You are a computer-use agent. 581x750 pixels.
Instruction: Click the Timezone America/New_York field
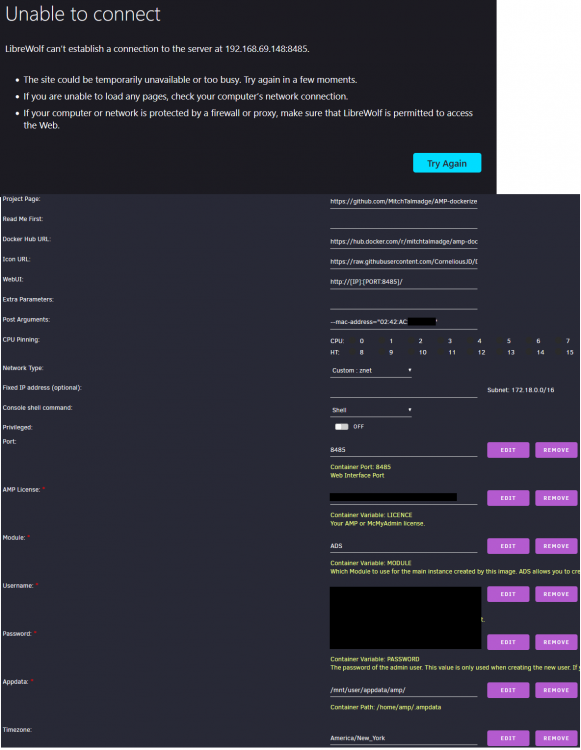click(403, 739)
